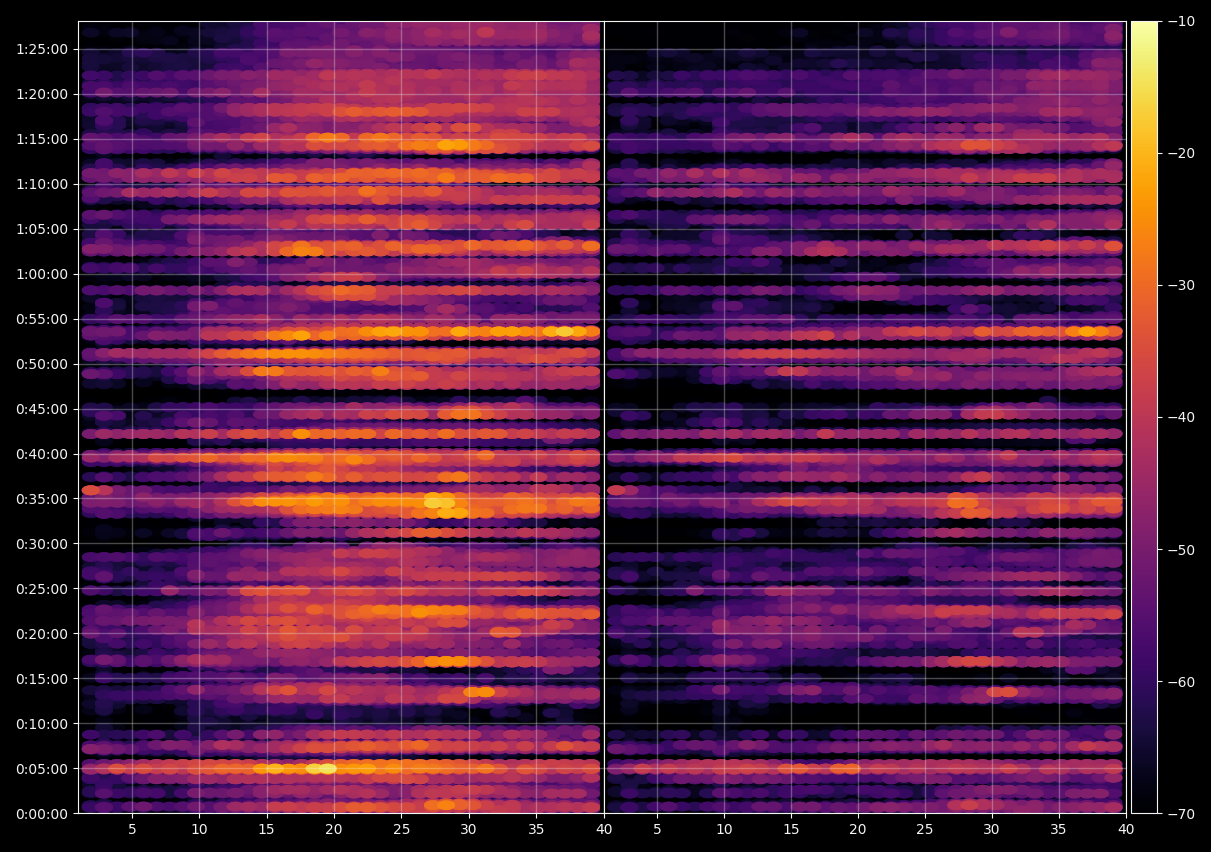Click the 0:40:00 y-axis time label
This screenshot has height=852, width=1211.
tap(42, 454)
